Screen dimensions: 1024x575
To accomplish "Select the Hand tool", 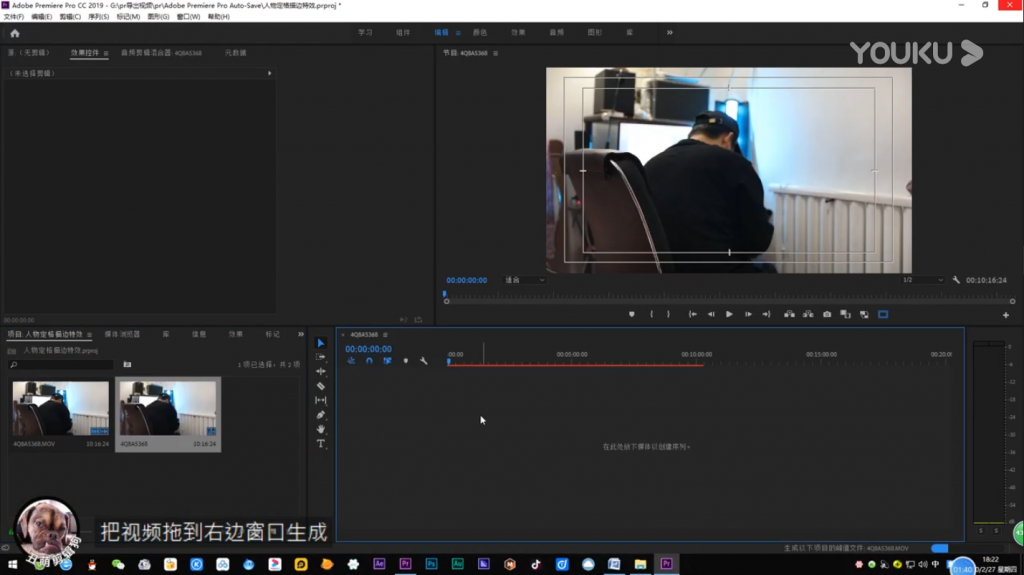I will tap(321, 429).
